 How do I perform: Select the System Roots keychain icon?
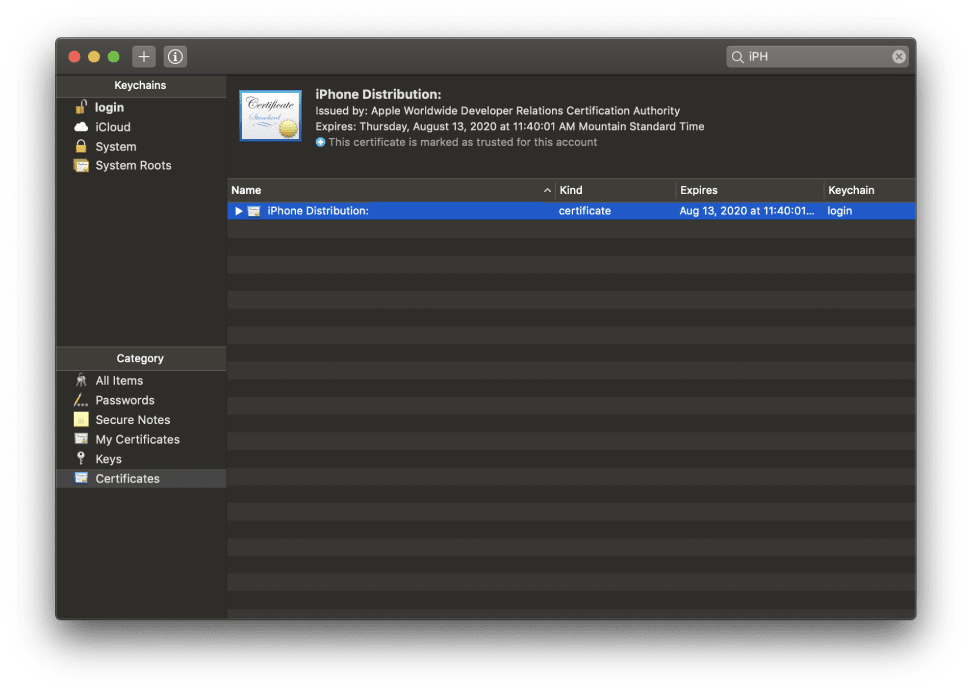point(81,165)
